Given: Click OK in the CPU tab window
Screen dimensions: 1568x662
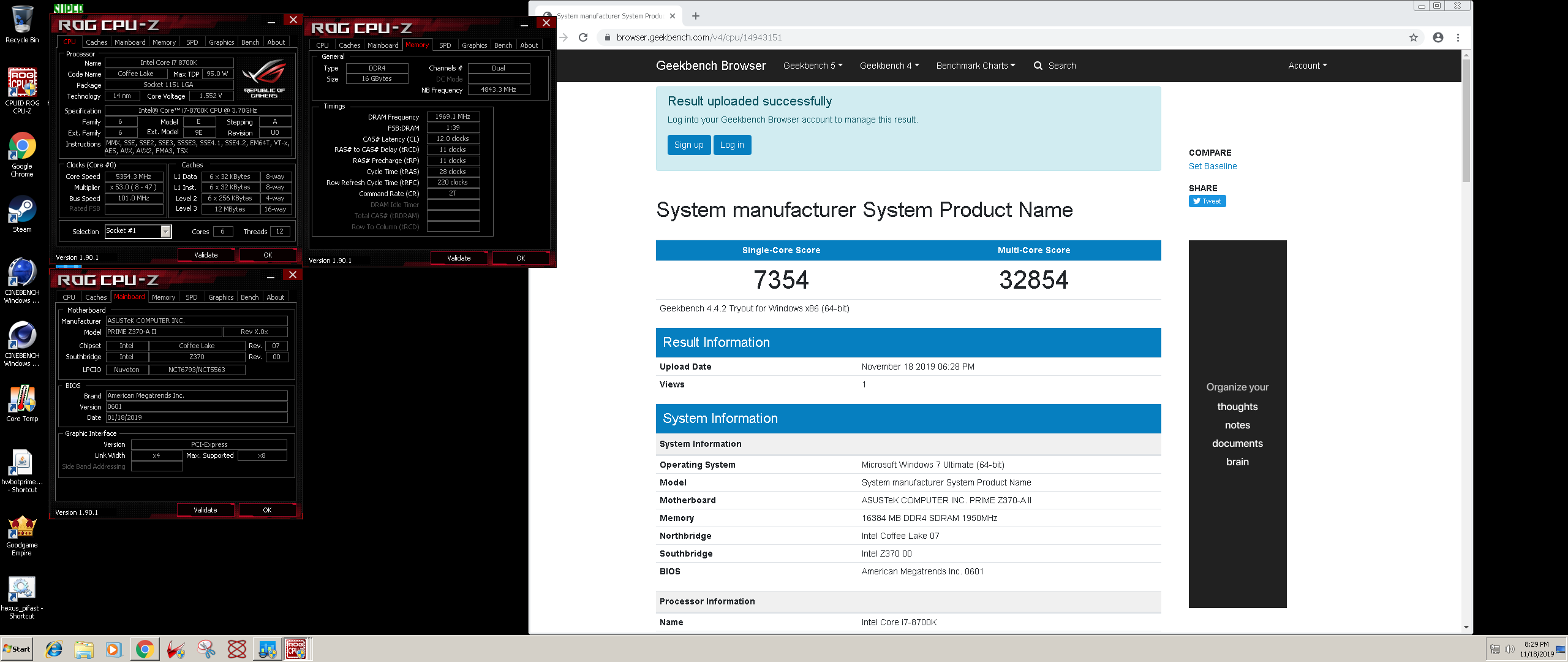Looking at the screenshot, I should tap(268, 255).
